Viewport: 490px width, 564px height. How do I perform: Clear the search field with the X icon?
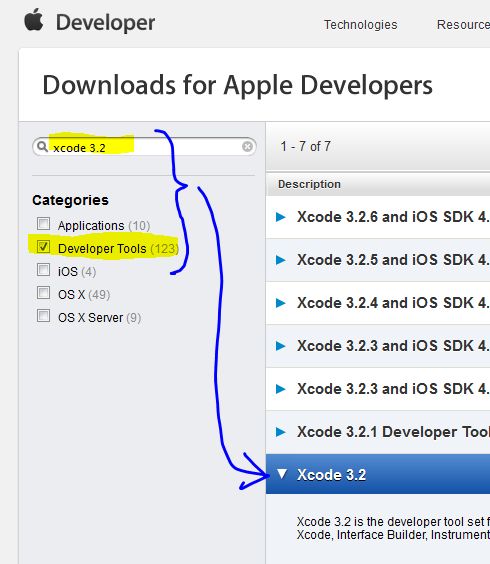[x=247, y=146]
